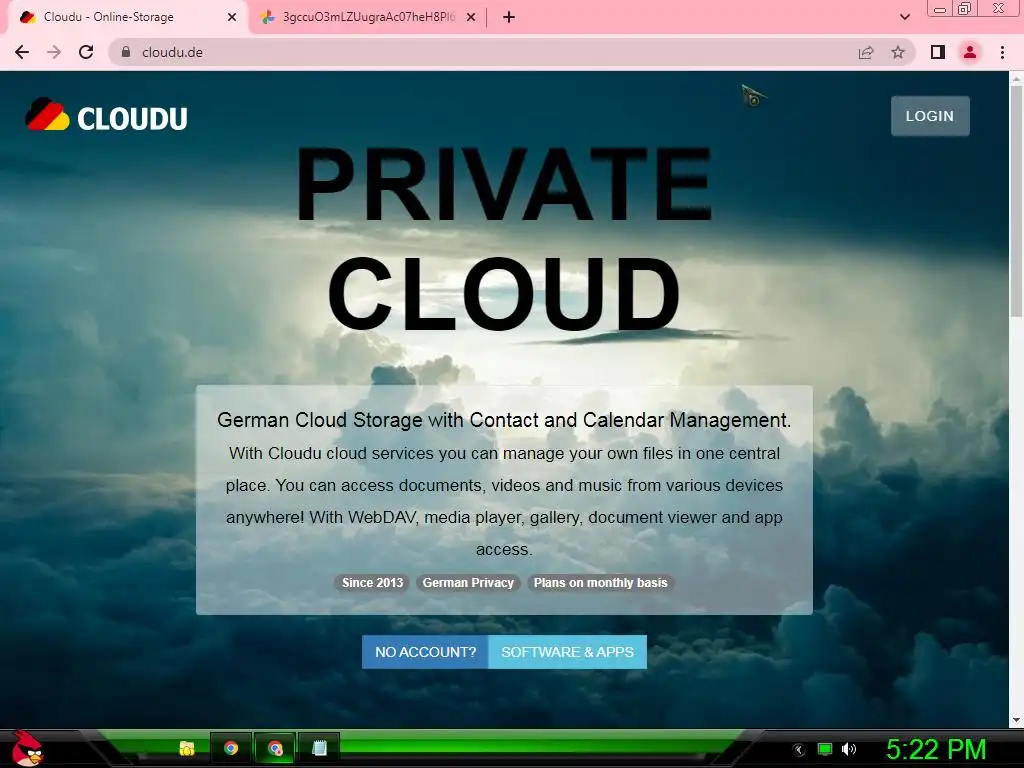Image resolution: width=1024 pixels, height=768 pixels.
Task: Click the browser forward arrow
Action: click(x=54, y=52)
